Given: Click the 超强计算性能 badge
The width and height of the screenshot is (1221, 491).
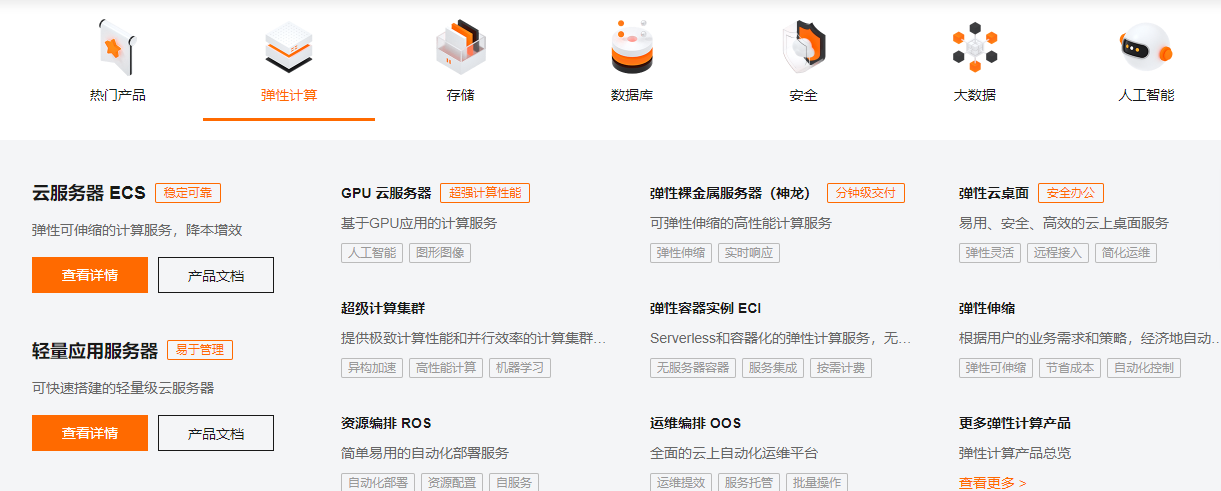Looking at the screenshot, I should coord(485,193).
